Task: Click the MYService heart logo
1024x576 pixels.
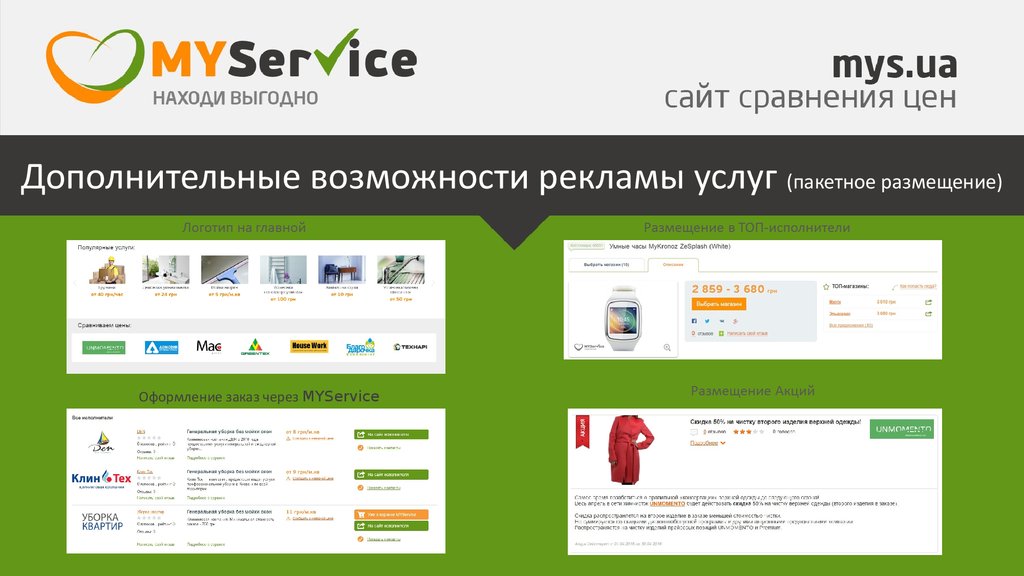Action: [95, 65]
